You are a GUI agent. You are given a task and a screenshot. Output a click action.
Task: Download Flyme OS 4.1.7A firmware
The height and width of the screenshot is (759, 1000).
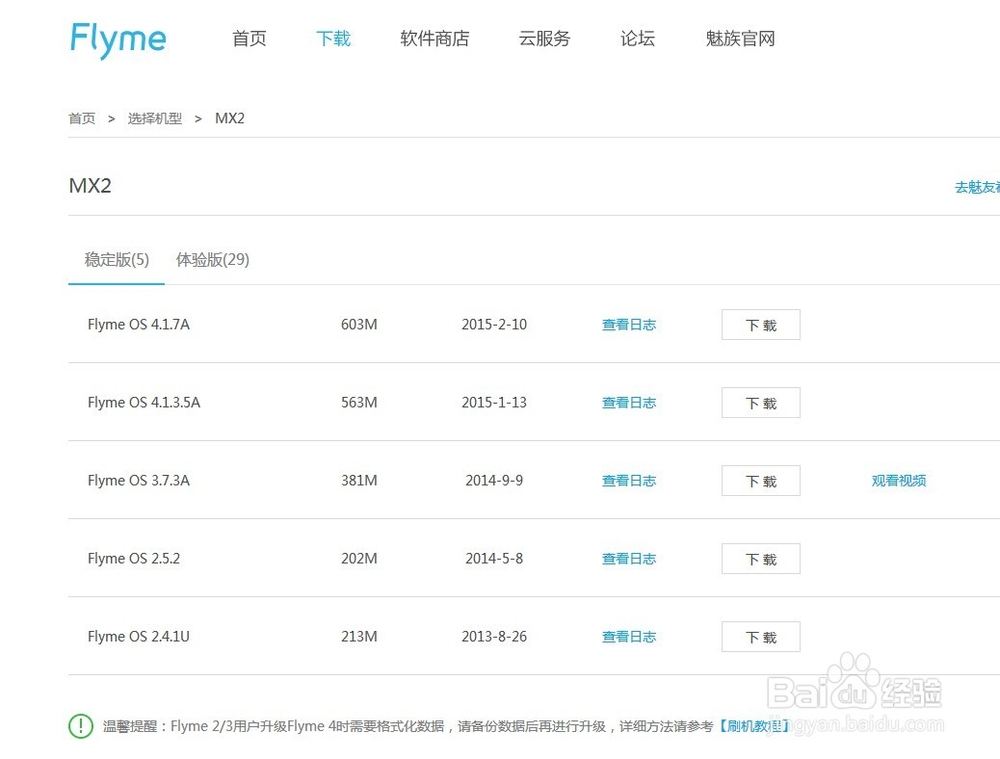point(760,324)
